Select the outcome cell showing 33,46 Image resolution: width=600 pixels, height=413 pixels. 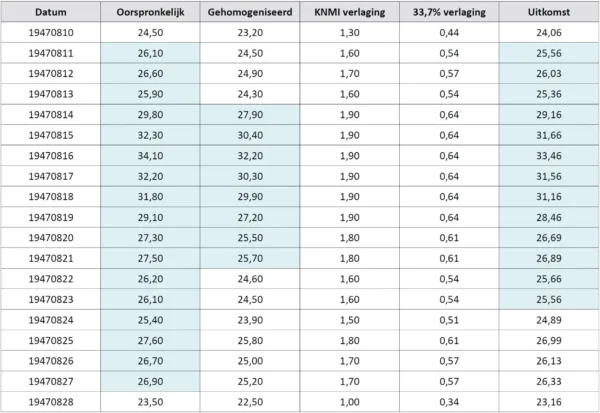(548, 157)
